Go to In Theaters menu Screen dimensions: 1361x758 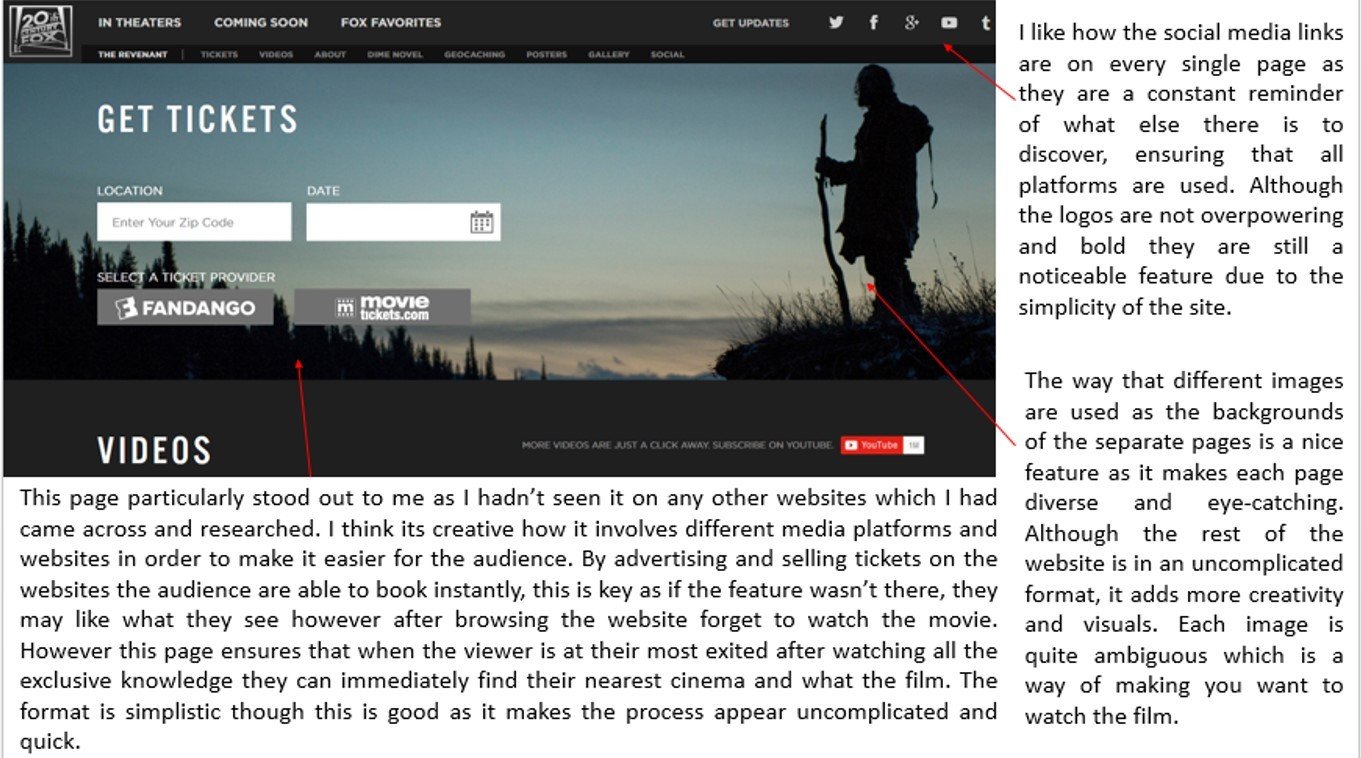coord(140,22)
